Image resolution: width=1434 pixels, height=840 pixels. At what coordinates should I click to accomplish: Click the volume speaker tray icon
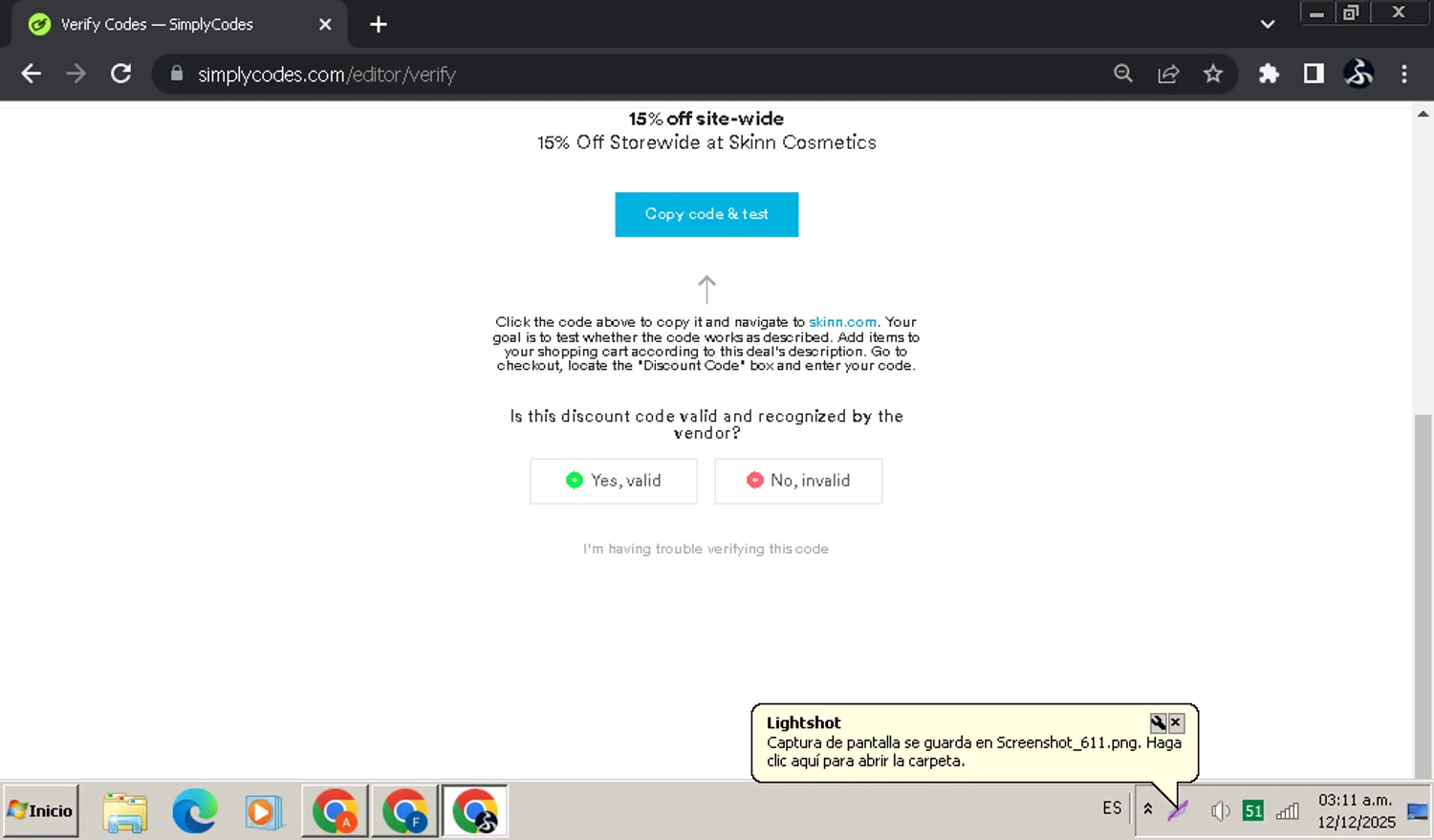(x=1220, y=811)
